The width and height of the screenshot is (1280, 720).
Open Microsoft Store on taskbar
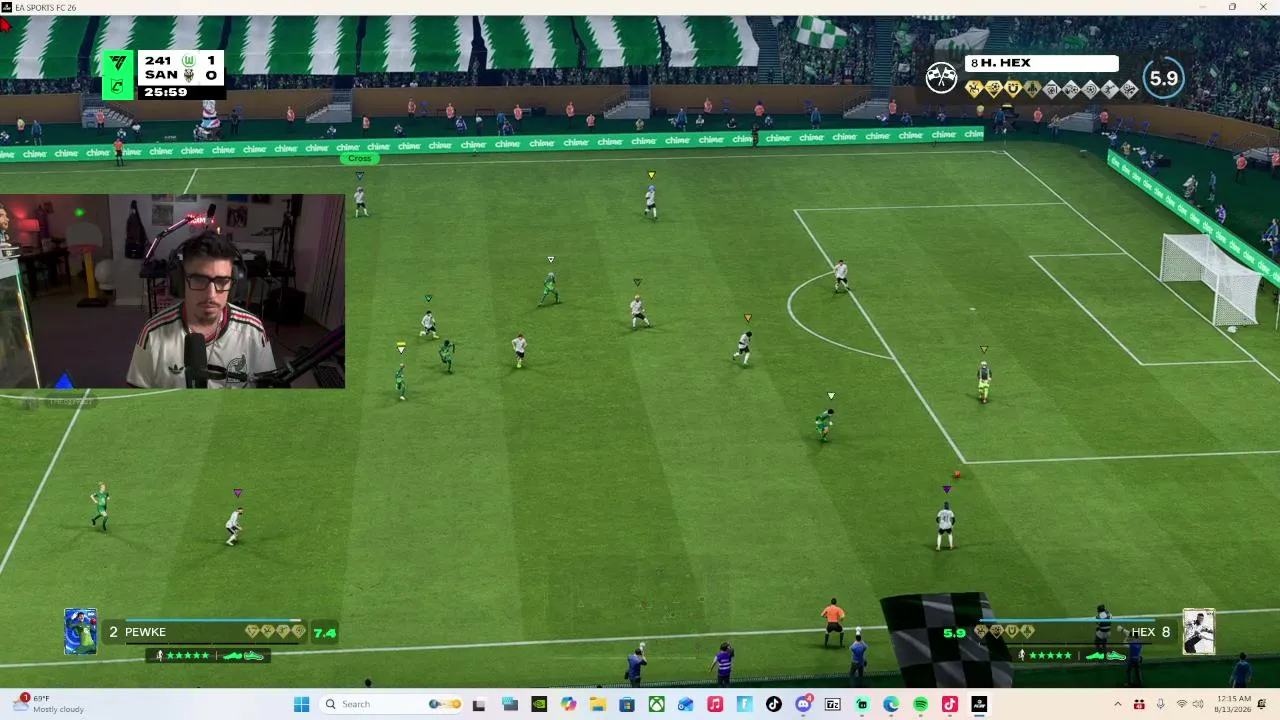(627, 704)
